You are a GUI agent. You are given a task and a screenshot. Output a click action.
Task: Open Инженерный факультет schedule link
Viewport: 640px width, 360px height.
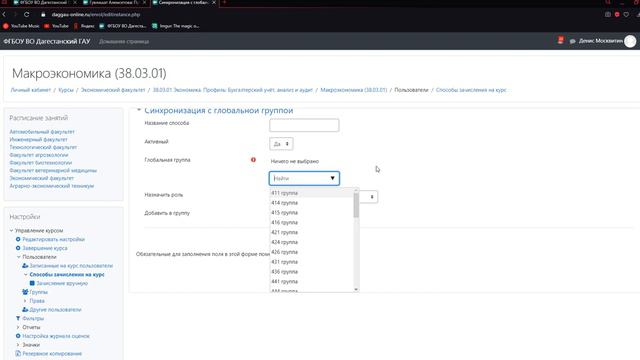click(x=38, y=140)
